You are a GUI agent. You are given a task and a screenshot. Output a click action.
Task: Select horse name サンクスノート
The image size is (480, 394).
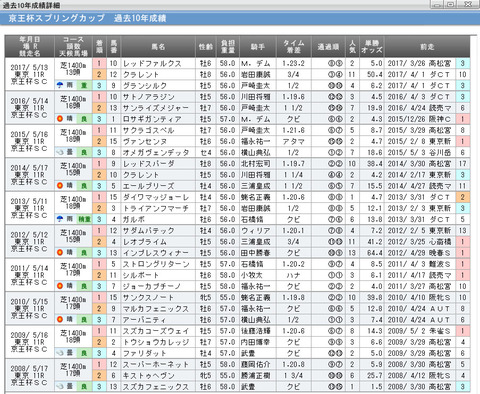pos(148,298)
